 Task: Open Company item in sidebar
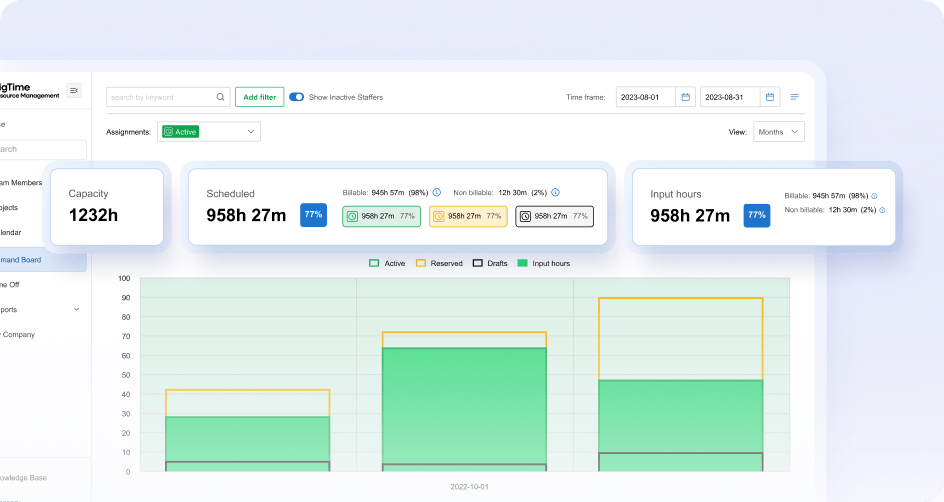pyautogui.click(x=18, y=335)
